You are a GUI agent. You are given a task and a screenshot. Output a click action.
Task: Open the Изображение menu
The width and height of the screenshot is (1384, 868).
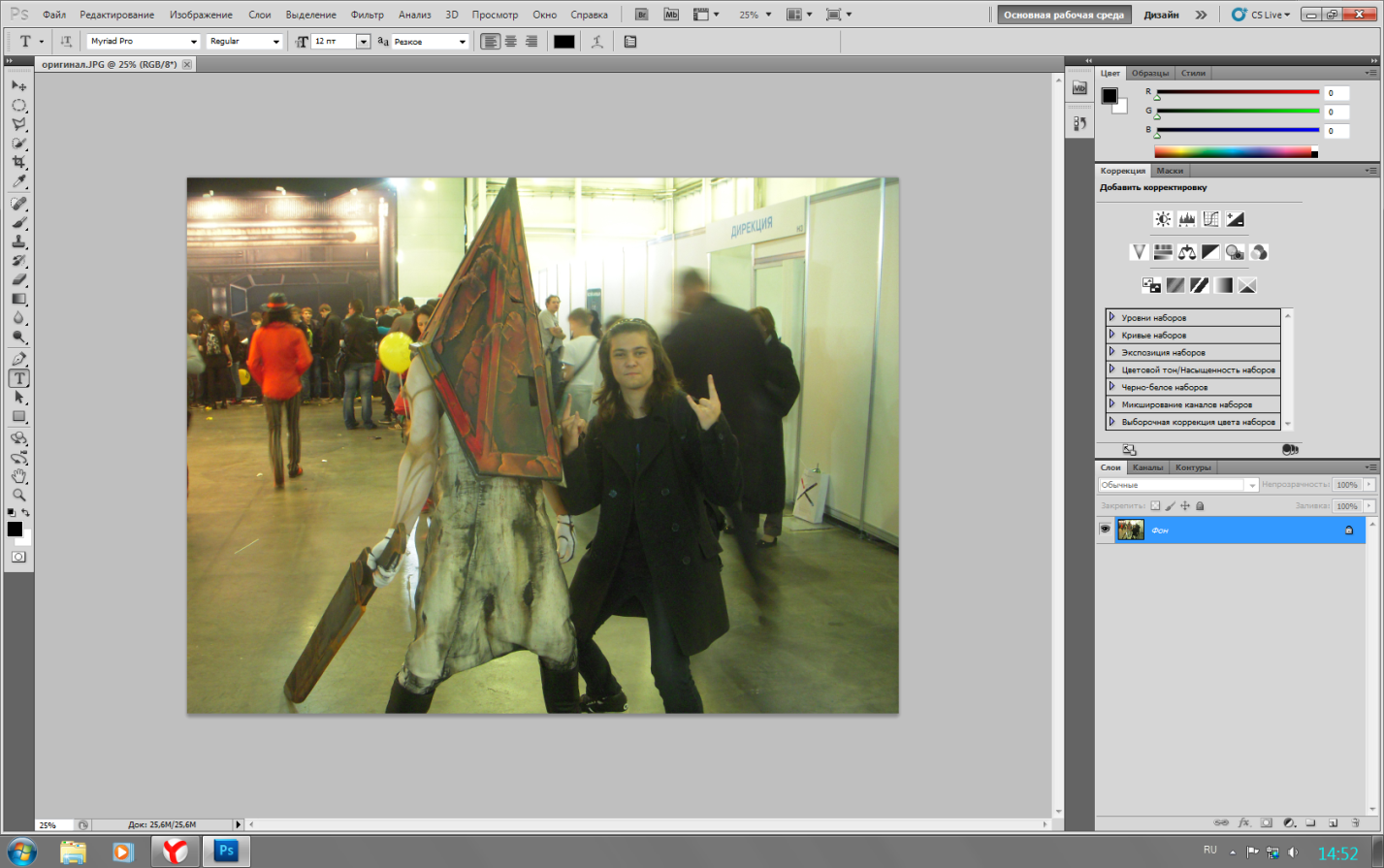pos(201,15)
